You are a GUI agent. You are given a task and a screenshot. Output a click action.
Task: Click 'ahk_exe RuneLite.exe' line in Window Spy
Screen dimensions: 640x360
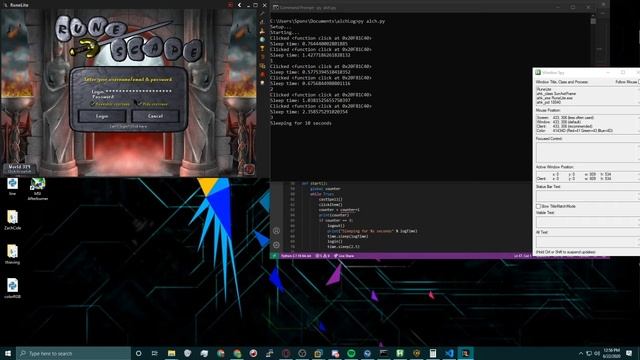pos(555,98)
